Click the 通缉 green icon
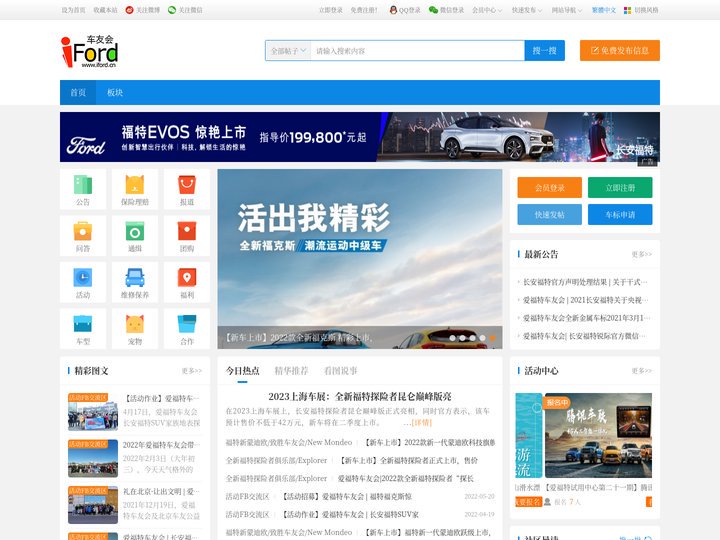Viewport: 720px width, 540px height. coord(135,231)
